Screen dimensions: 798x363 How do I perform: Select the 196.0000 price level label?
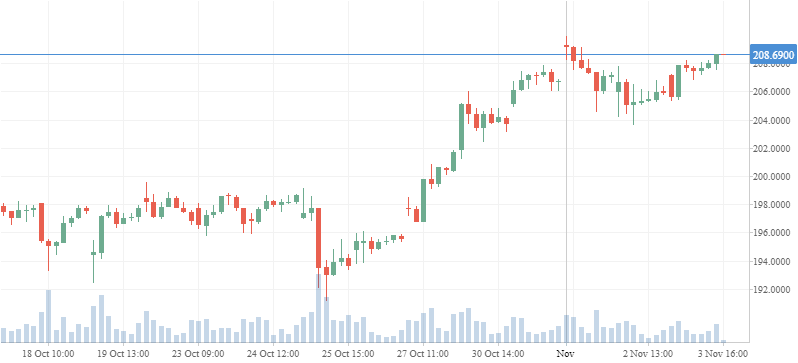773,233
